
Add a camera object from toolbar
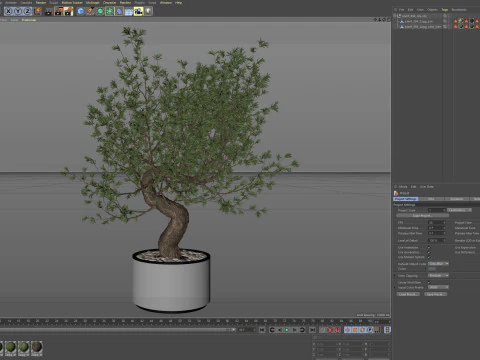139,11
